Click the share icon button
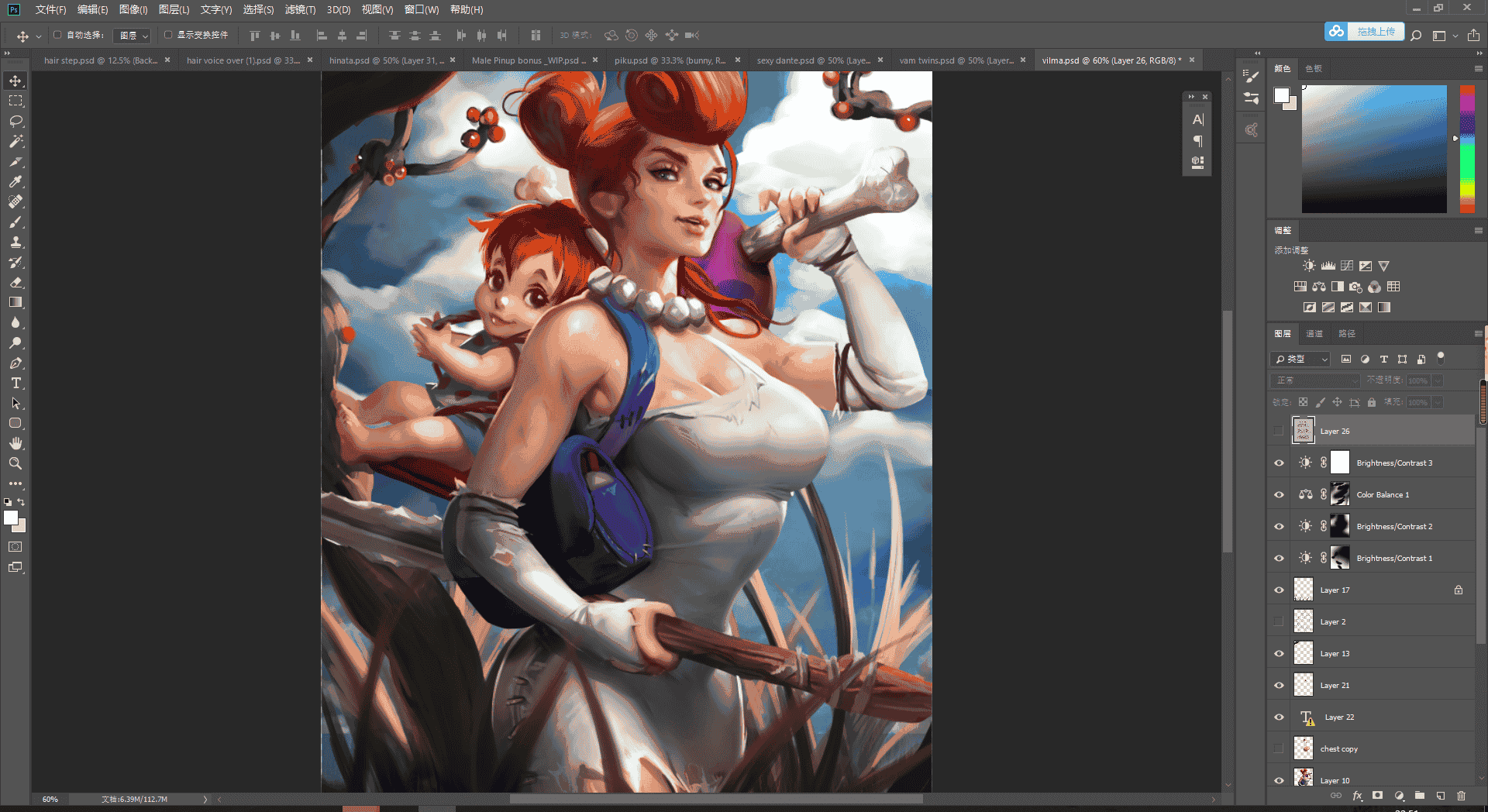Screen dimensions: 1488x812 (x=1473, y=36)
